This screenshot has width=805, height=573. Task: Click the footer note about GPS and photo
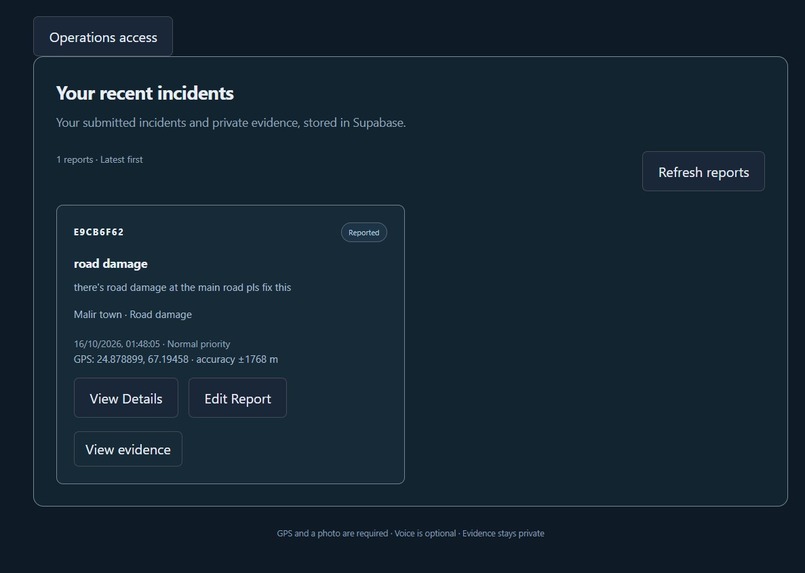click(x=410, y=533)
